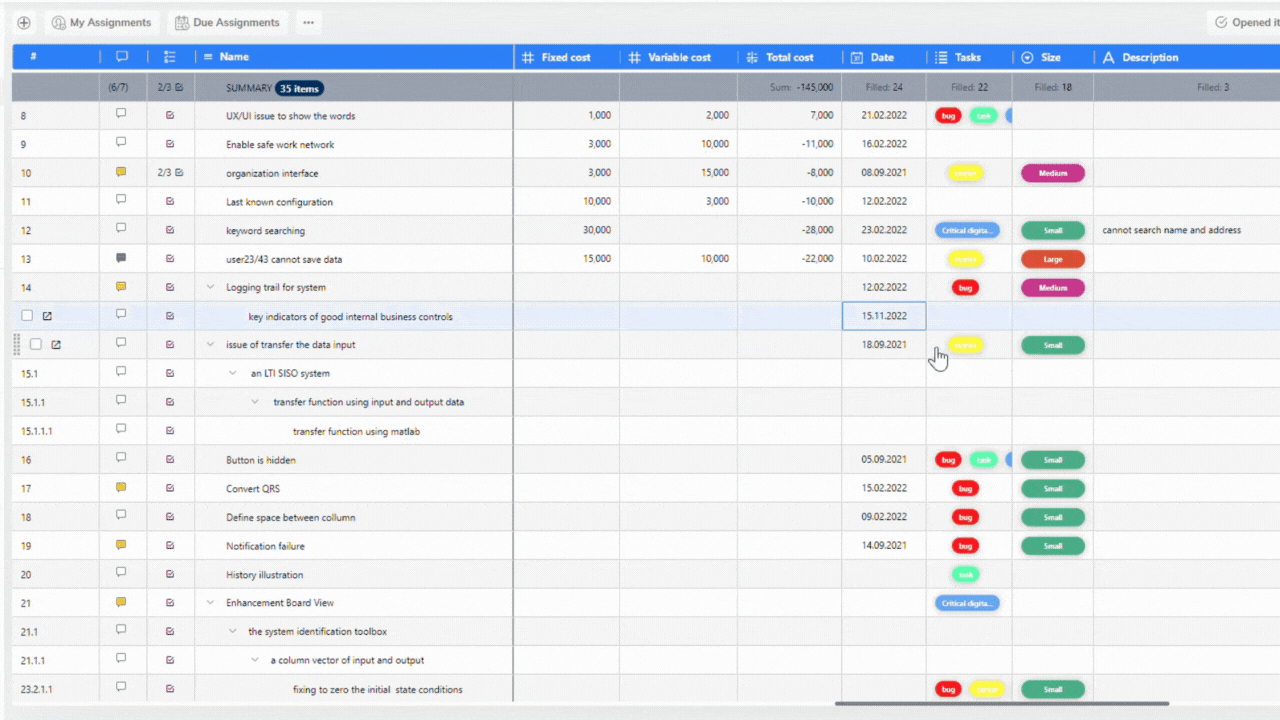Click the 'Fixed cost' column header
Screen dimensions: 1280x720
(565, 58)
